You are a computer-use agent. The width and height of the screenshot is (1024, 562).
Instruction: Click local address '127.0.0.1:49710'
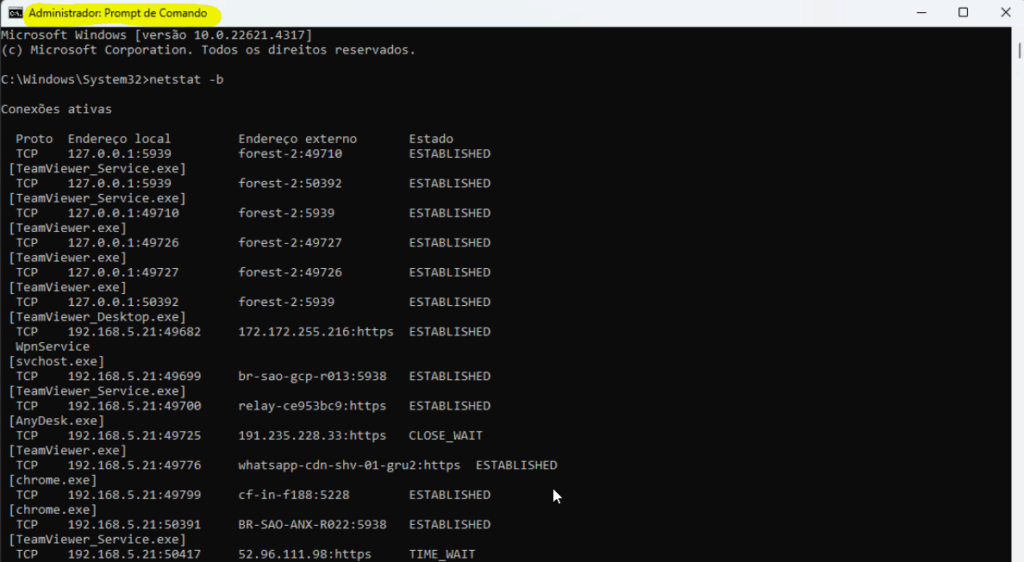(x=123, y=213)
